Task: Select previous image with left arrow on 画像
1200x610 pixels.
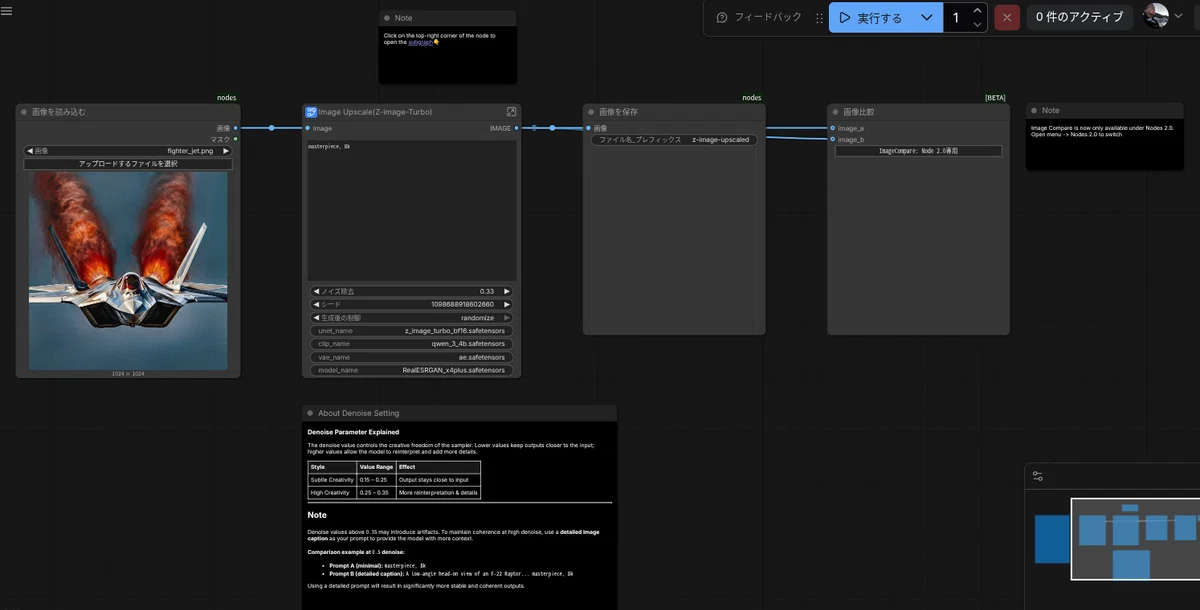Action: [x=29, y=151]
